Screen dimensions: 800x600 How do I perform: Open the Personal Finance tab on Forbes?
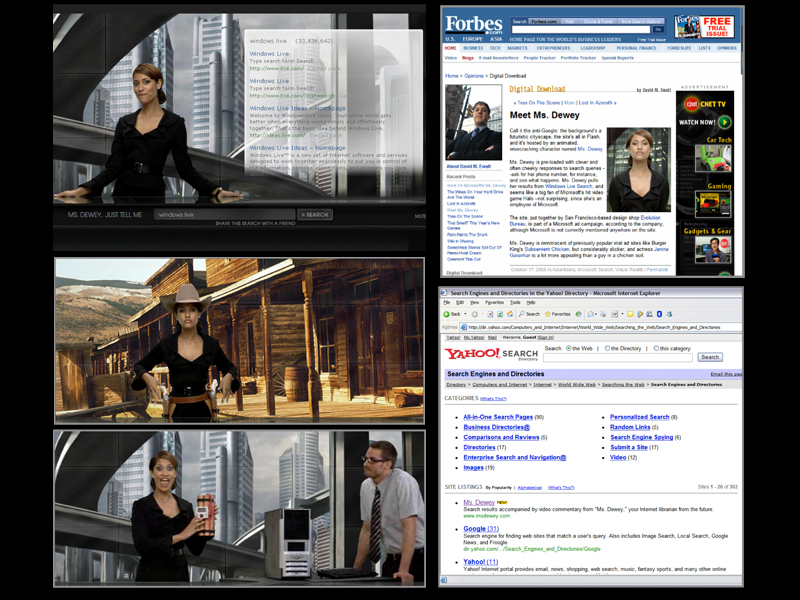[636, 48]
